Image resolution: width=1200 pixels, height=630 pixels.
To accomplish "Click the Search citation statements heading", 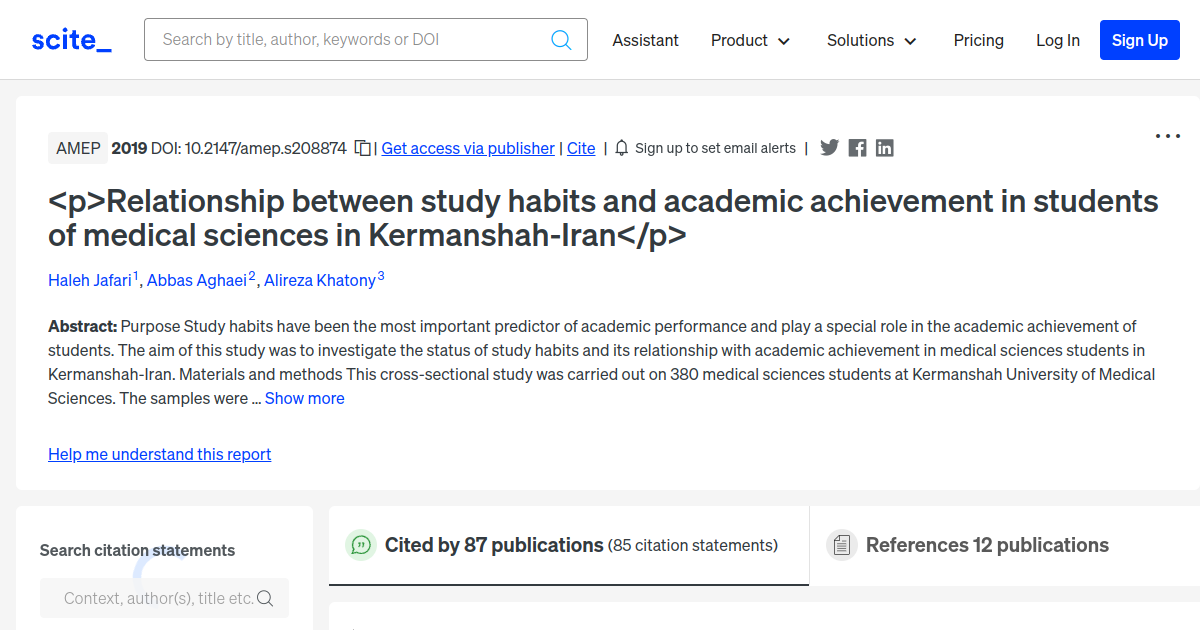I will coord(137,550).
